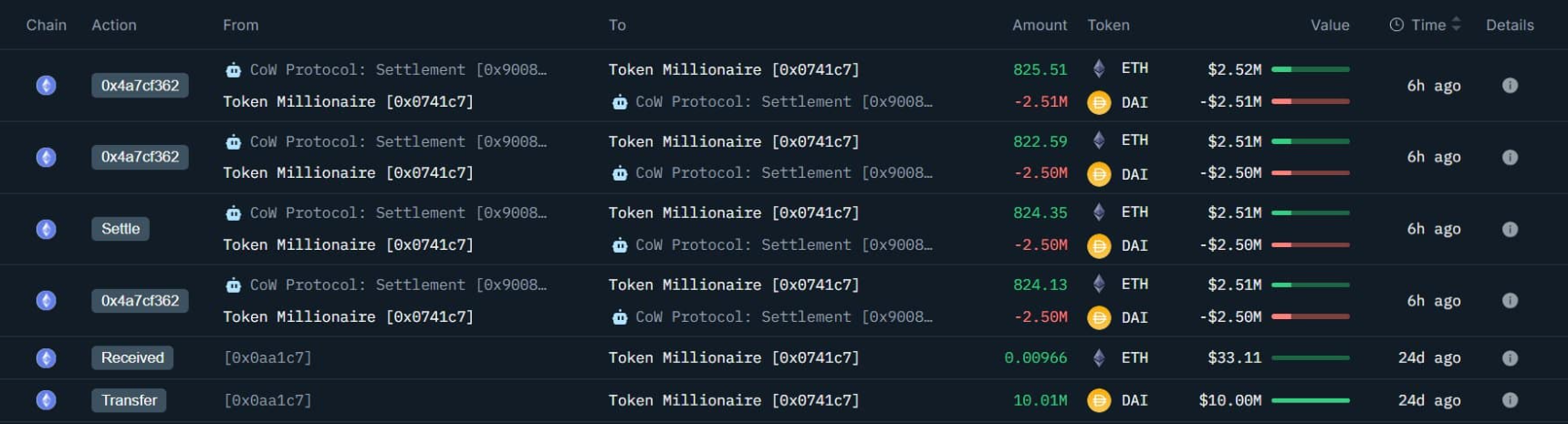This screenshot has width=1568, height=424.
Task: Click the info icon for the Settle transaction
Action: pyautogui.click(x=1510, y=229)
